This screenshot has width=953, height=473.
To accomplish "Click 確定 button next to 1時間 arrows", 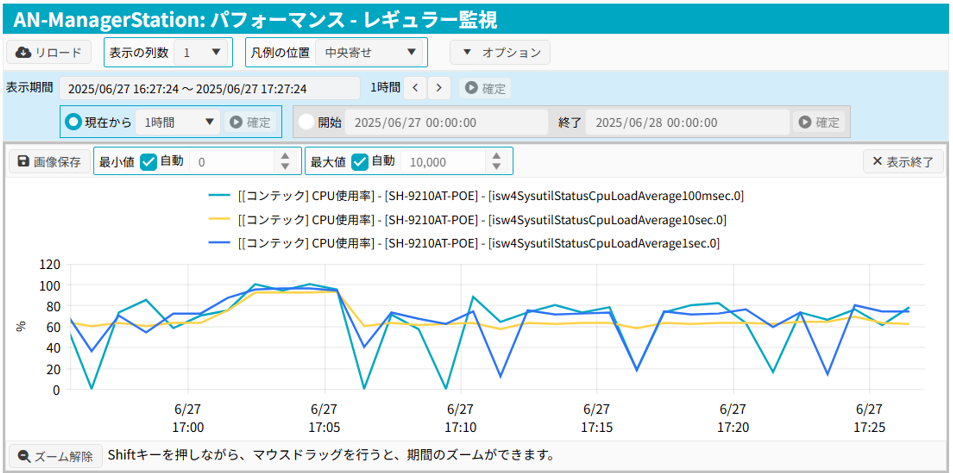I will pos(485,88).
